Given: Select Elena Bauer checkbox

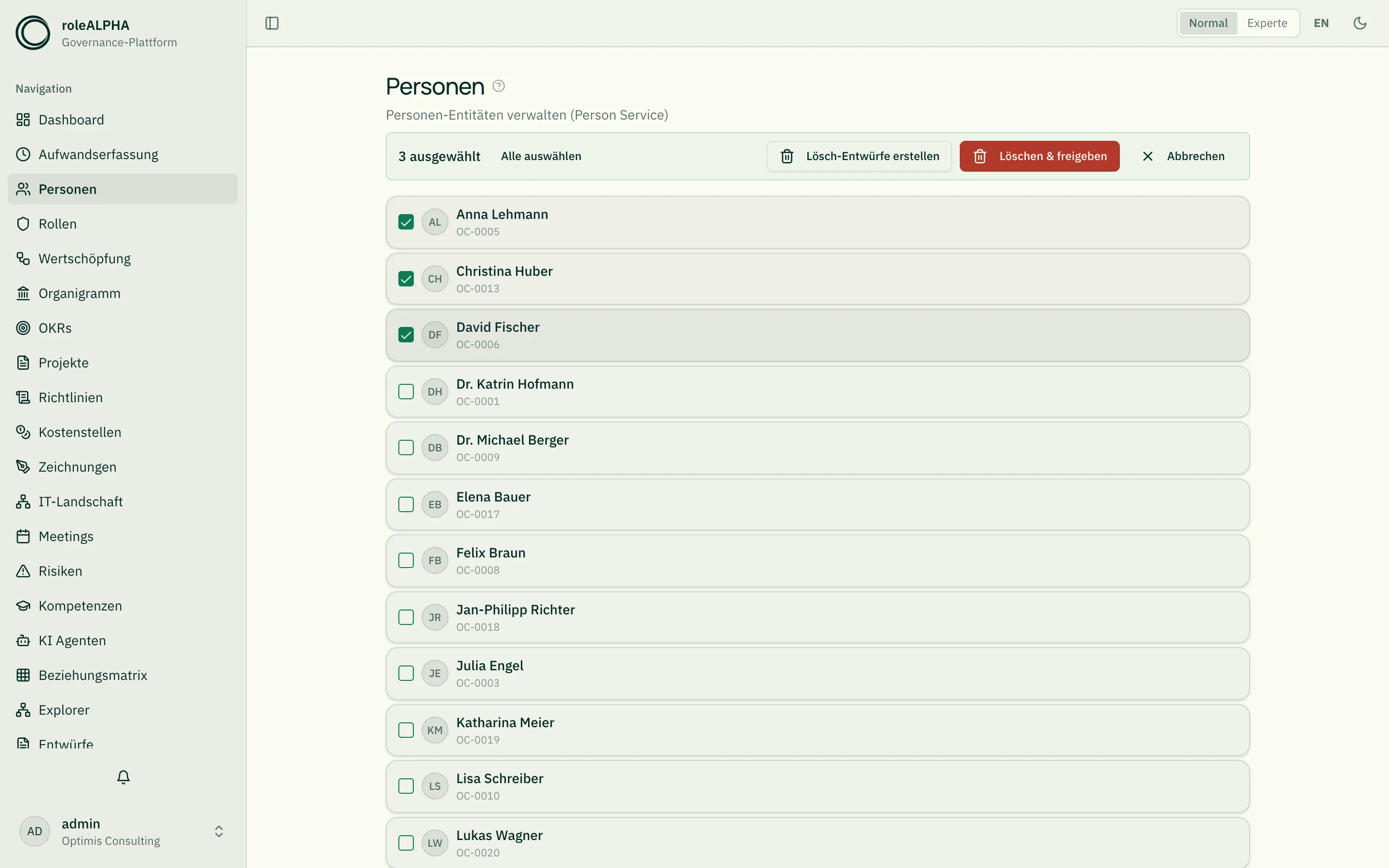Looking at the screenshot, I should 406,504.
